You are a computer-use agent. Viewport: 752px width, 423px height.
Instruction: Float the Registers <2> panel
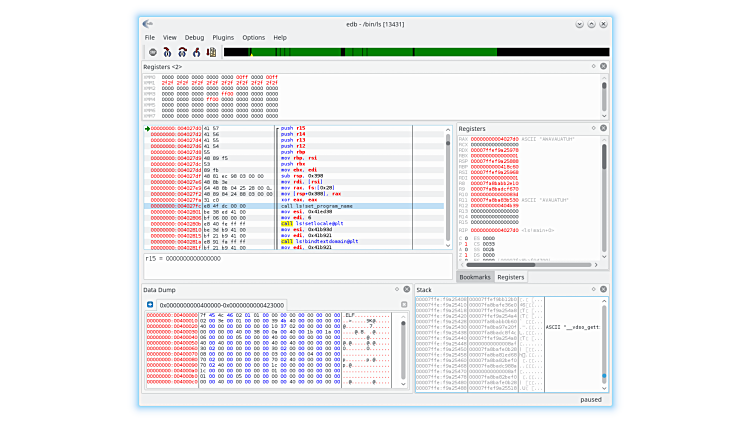tap(594, 66)
